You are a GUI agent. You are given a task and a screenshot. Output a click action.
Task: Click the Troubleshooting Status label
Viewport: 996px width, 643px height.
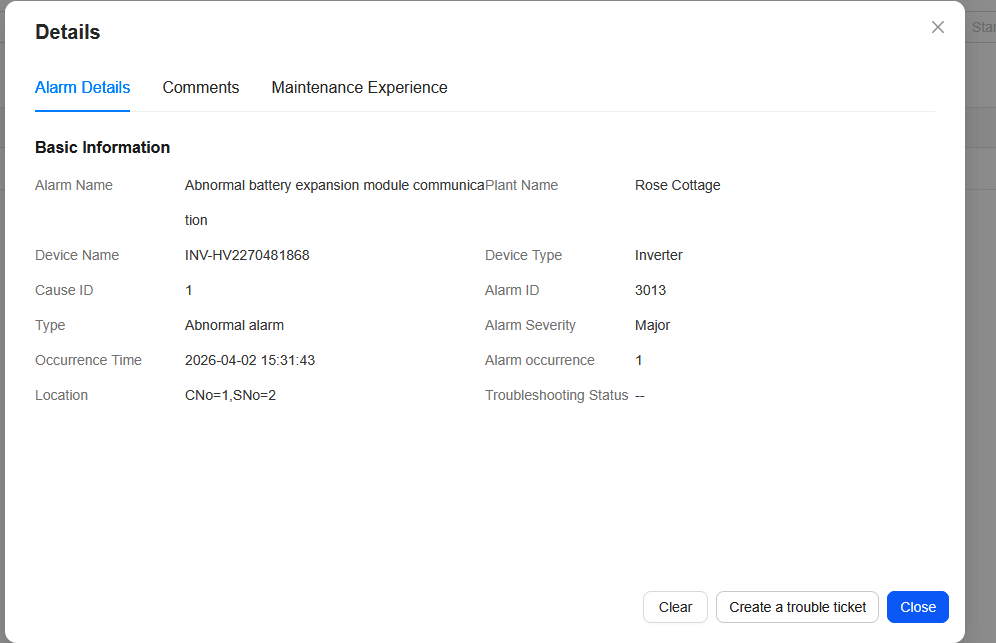pos(556,396)
